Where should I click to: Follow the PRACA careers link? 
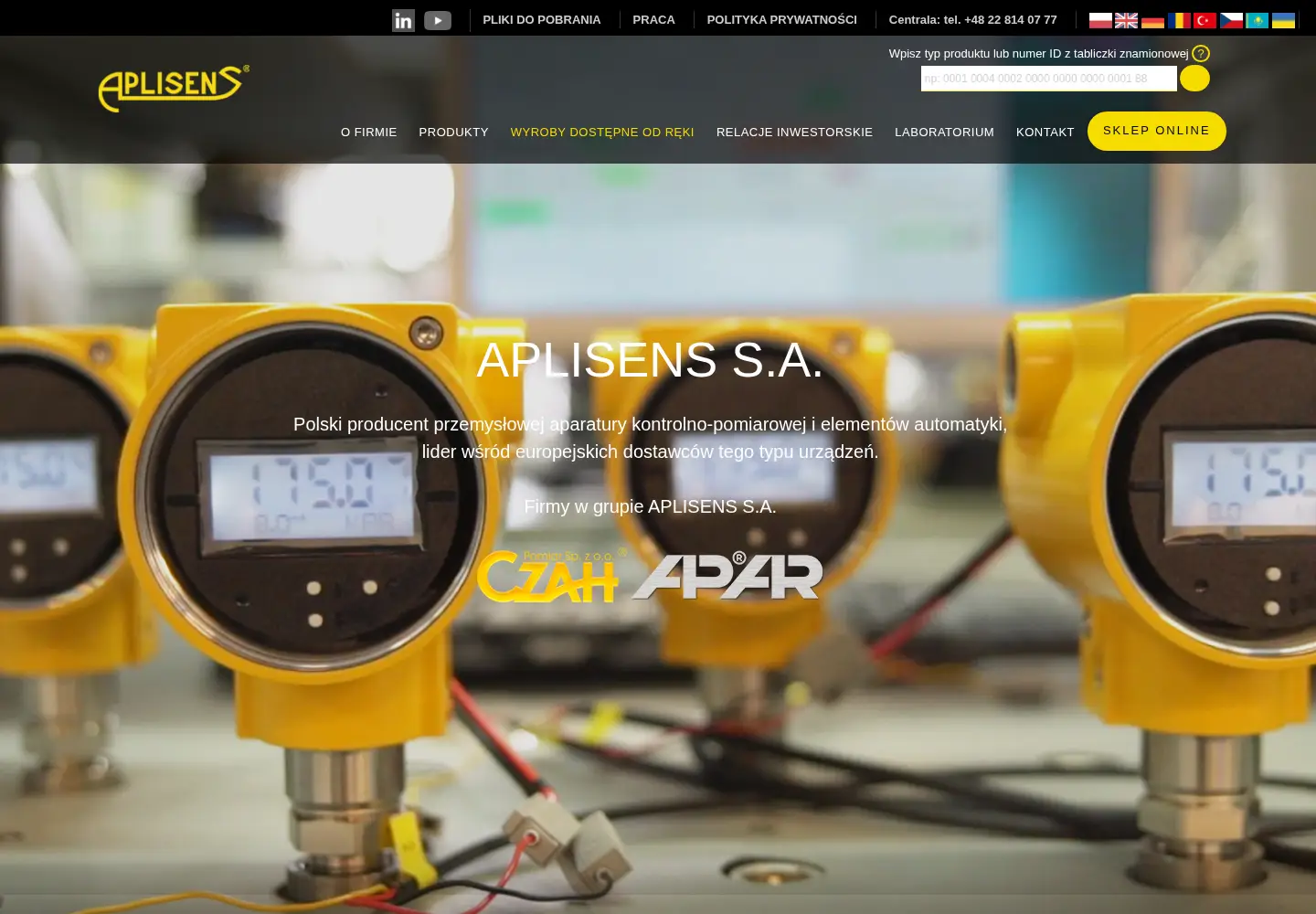tap(654, 20)
